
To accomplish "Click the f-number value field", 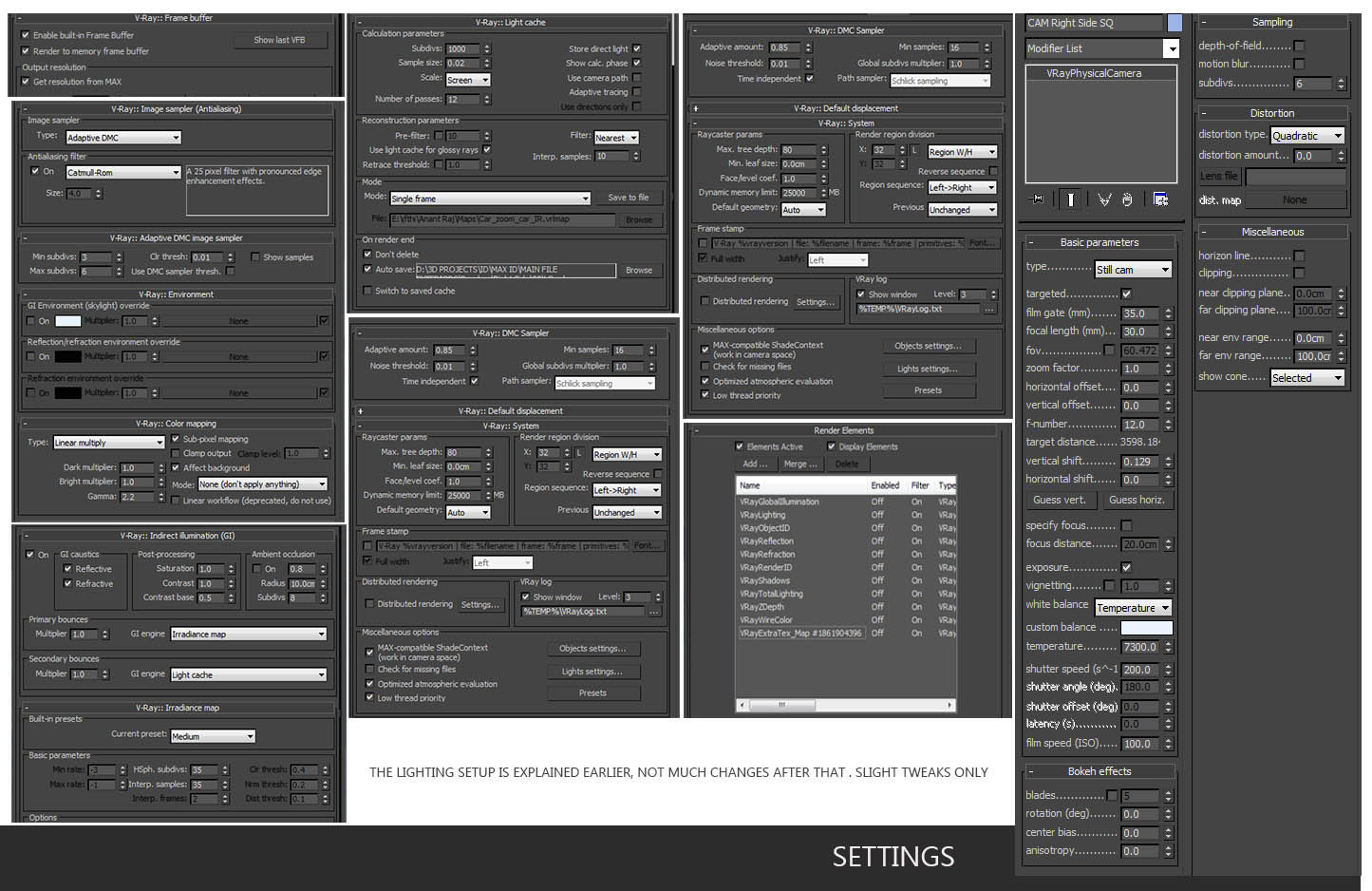I will tap(1140, 425).
